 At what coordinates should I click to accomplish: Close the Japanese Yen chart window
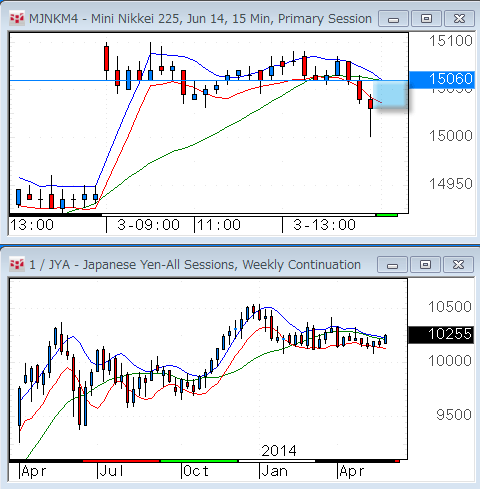click(x=458, y=265)
